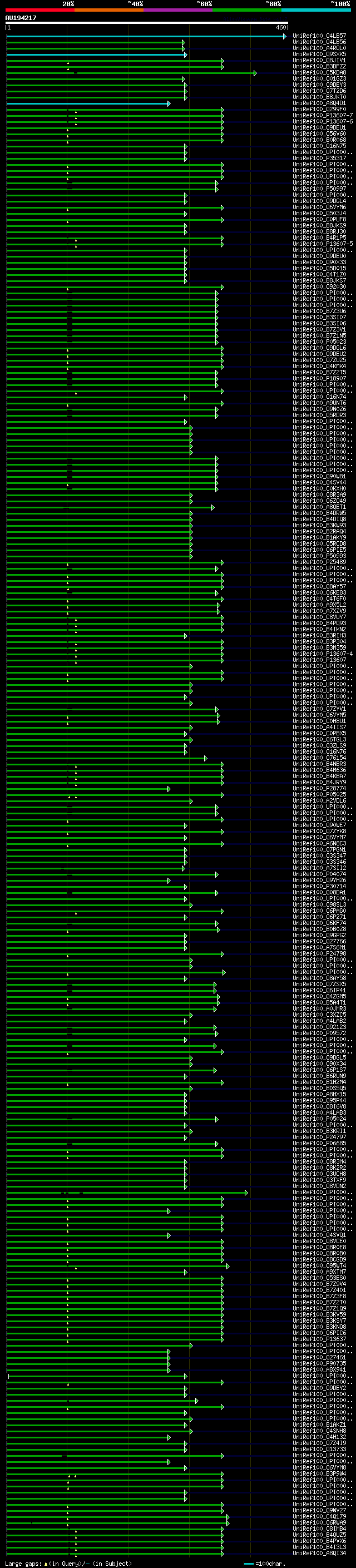Screen dimensions: 356x1568
Task: Select label UniRef100_Q9YH26
Action: click(x=319, y=880)
